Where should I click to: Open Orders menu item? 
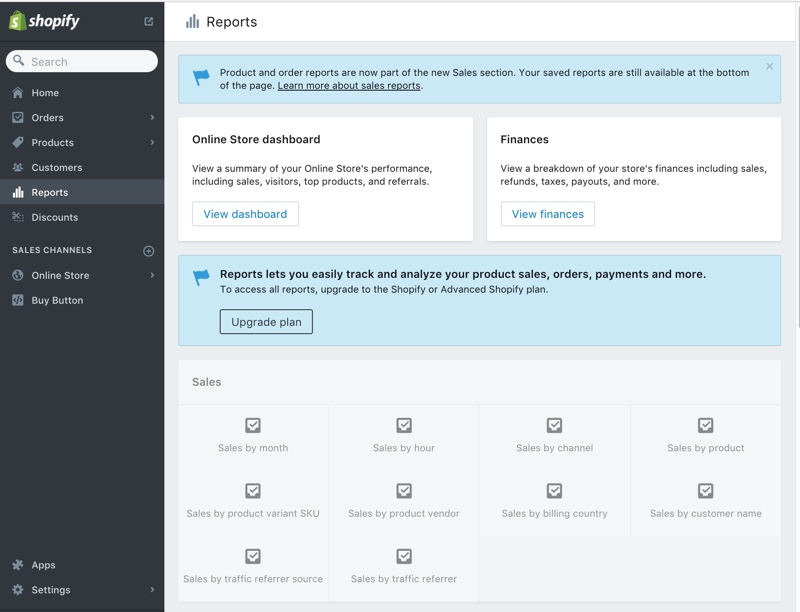(x=82, y=117)
